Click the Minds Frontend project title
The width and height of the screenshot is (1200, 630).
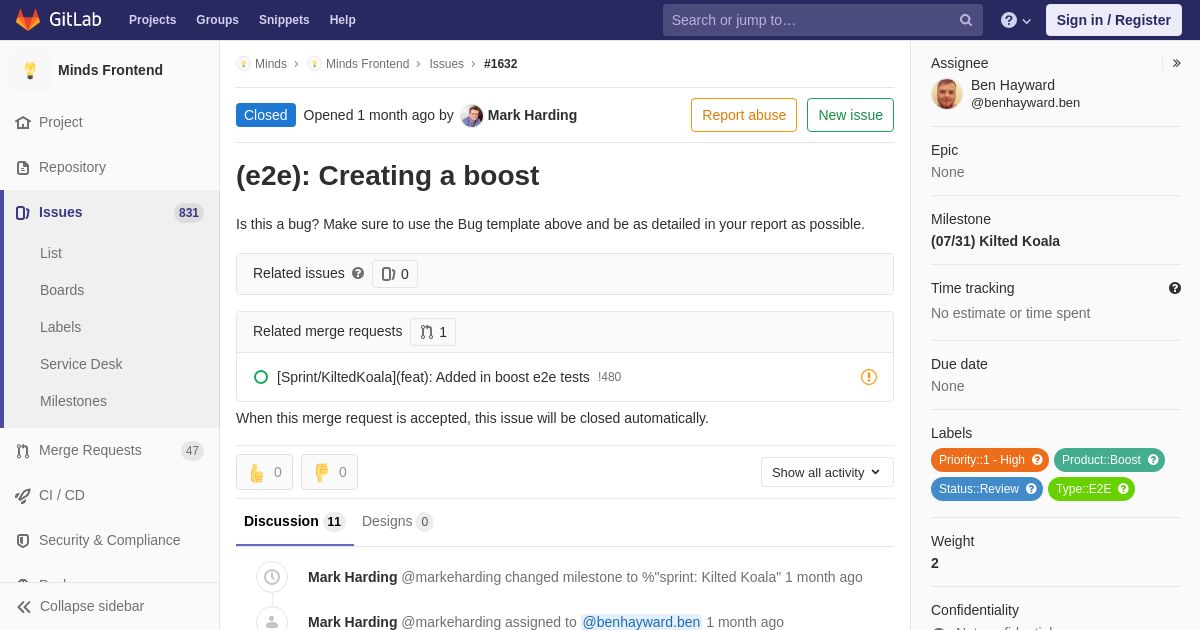pos(110,70)
